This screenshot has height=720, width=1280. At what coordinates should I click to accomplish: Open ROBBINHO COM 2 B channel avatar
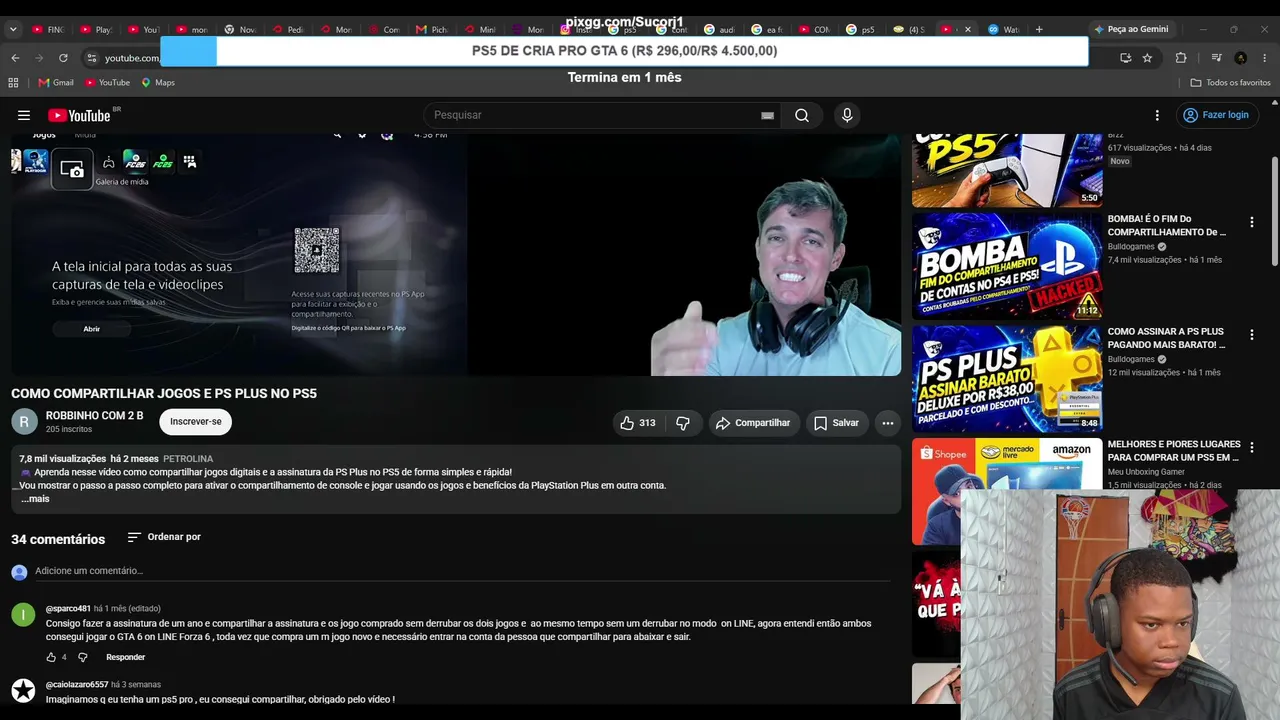pos(24,422)
